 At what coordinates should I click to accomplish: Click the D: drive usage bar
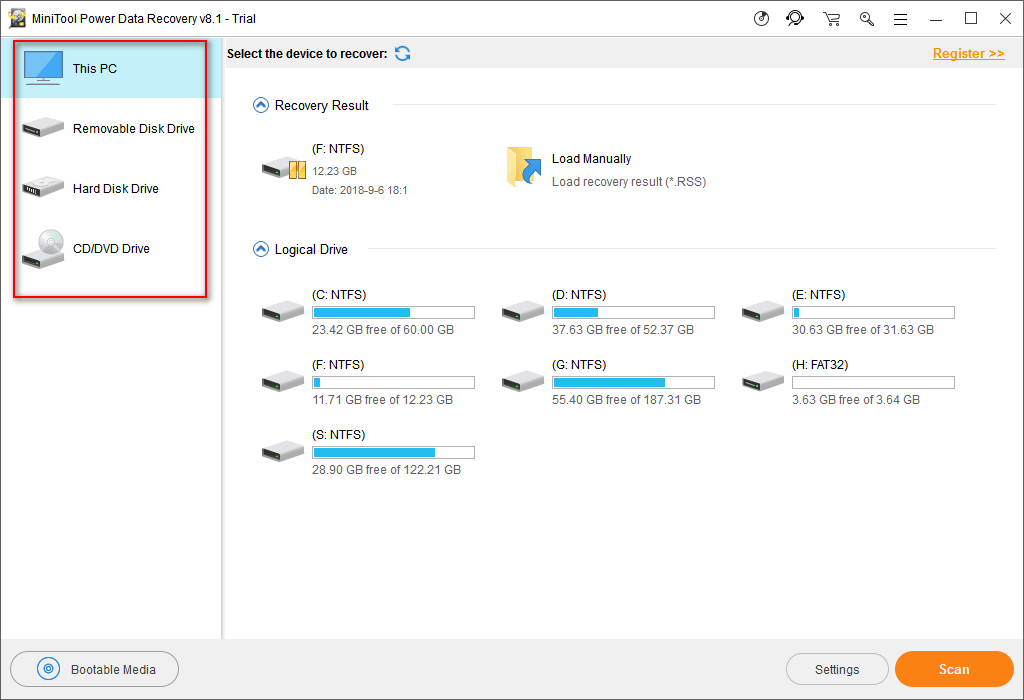point(633,312)
